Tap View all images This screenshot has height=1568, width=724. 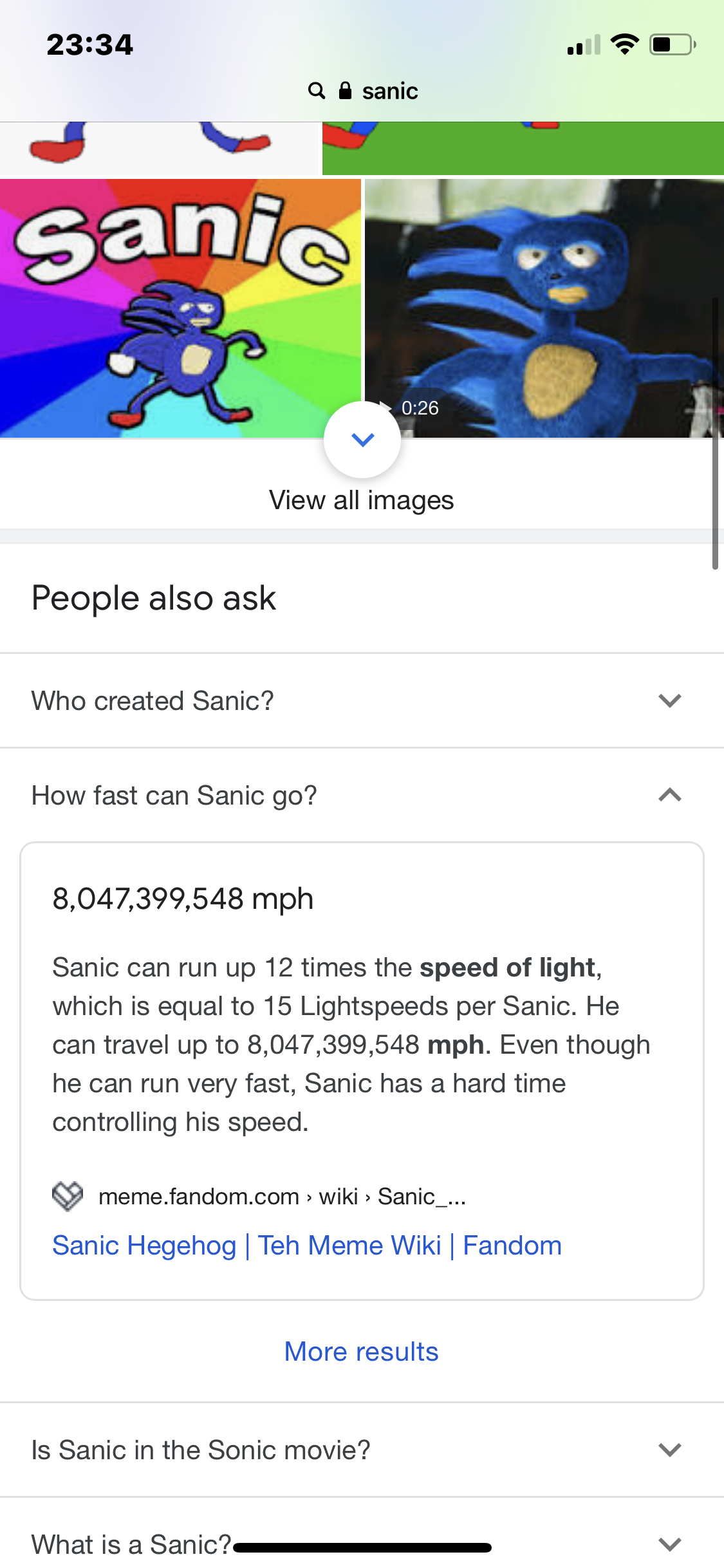[362, 499]
